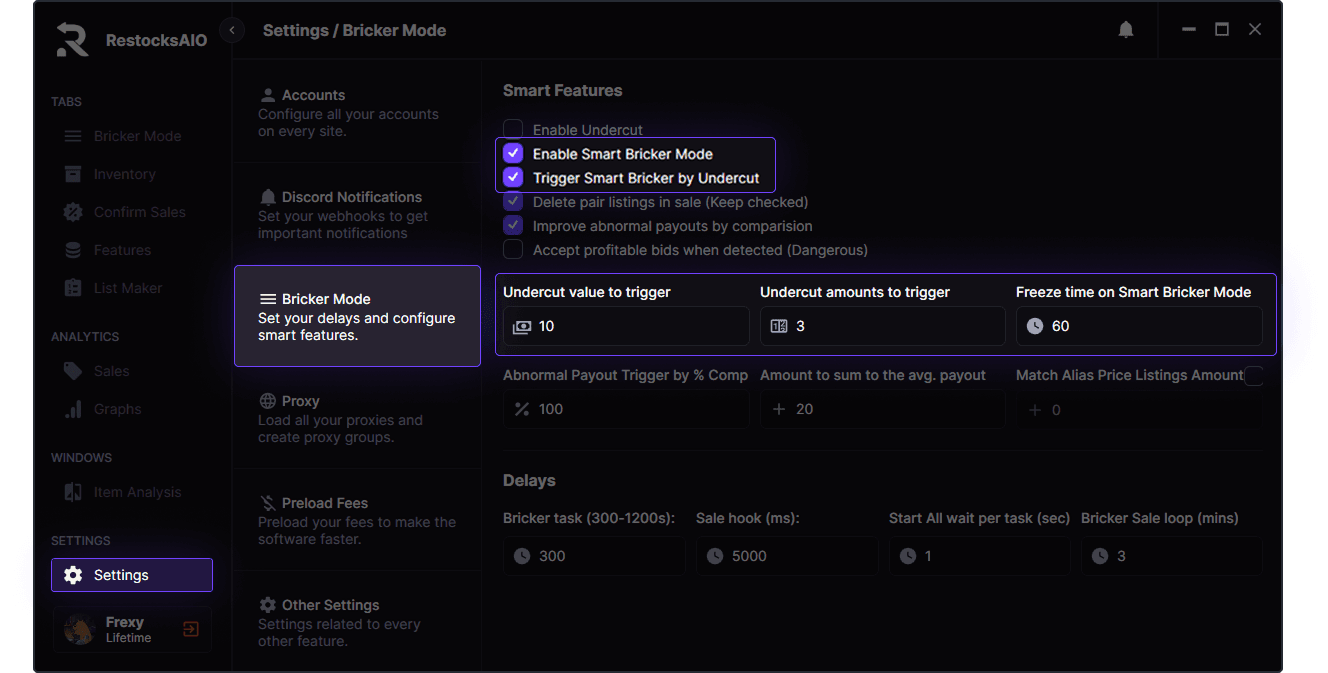This screenshot has width=1328, height=673.
Task: Click Abnormal Payout Trigger percent field
Action: [626, 409]
